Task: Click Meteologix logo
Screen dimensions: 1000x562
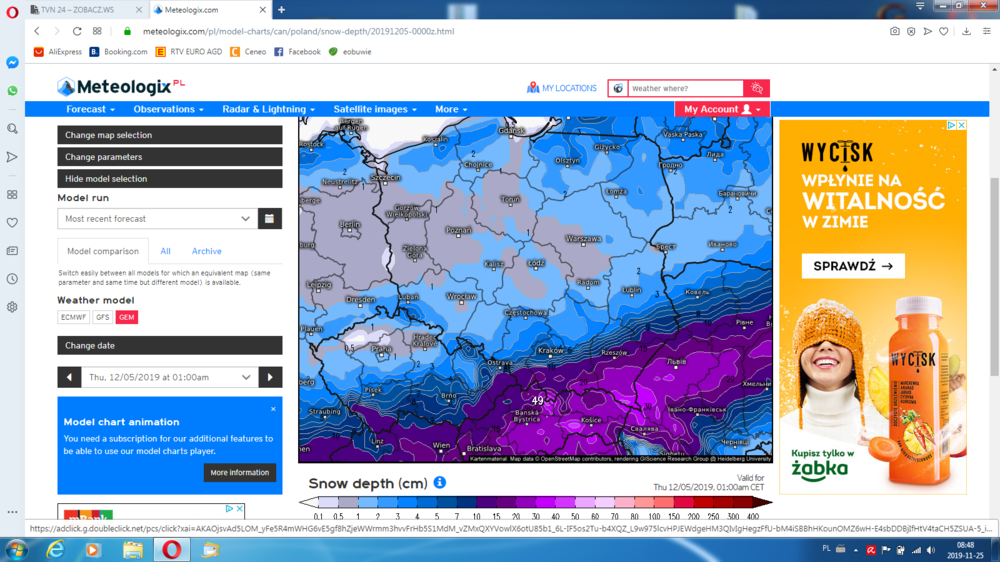Action: [x=120, y=86]
